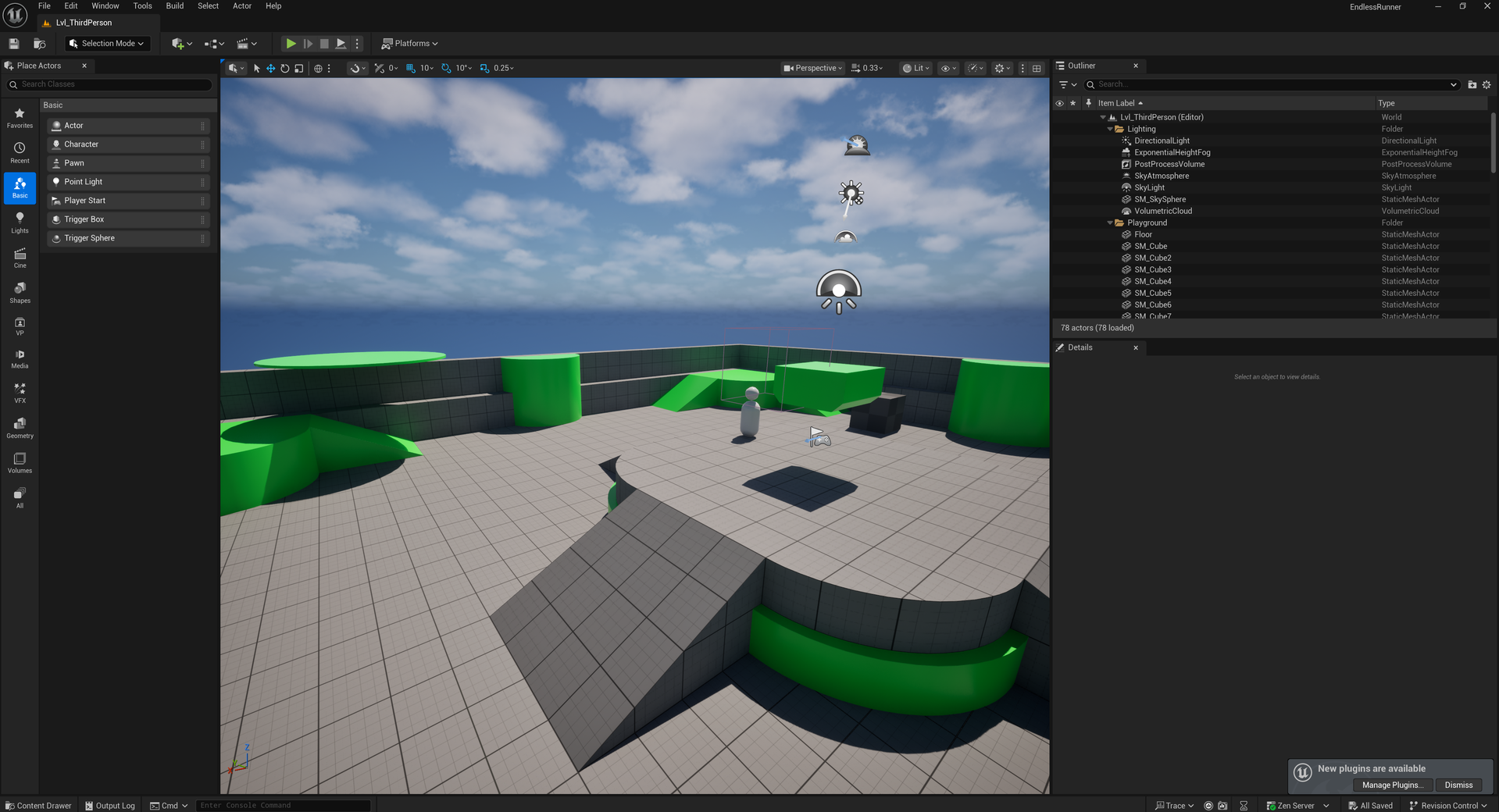The width and height of the screenshot is (1499, 812).
Task: Click the Eject from player button
Action: click(x=341, y=44)
